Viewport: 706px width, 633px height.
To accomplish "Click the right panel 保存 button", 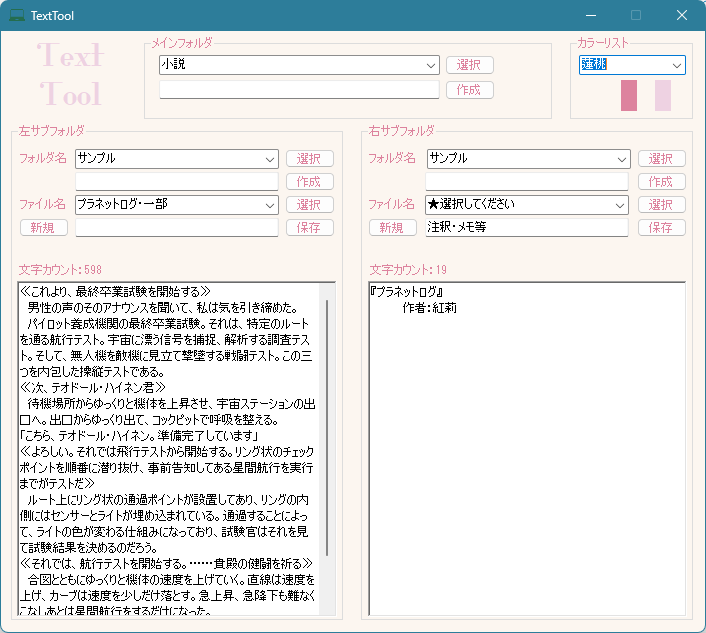I will click(661, 228).
